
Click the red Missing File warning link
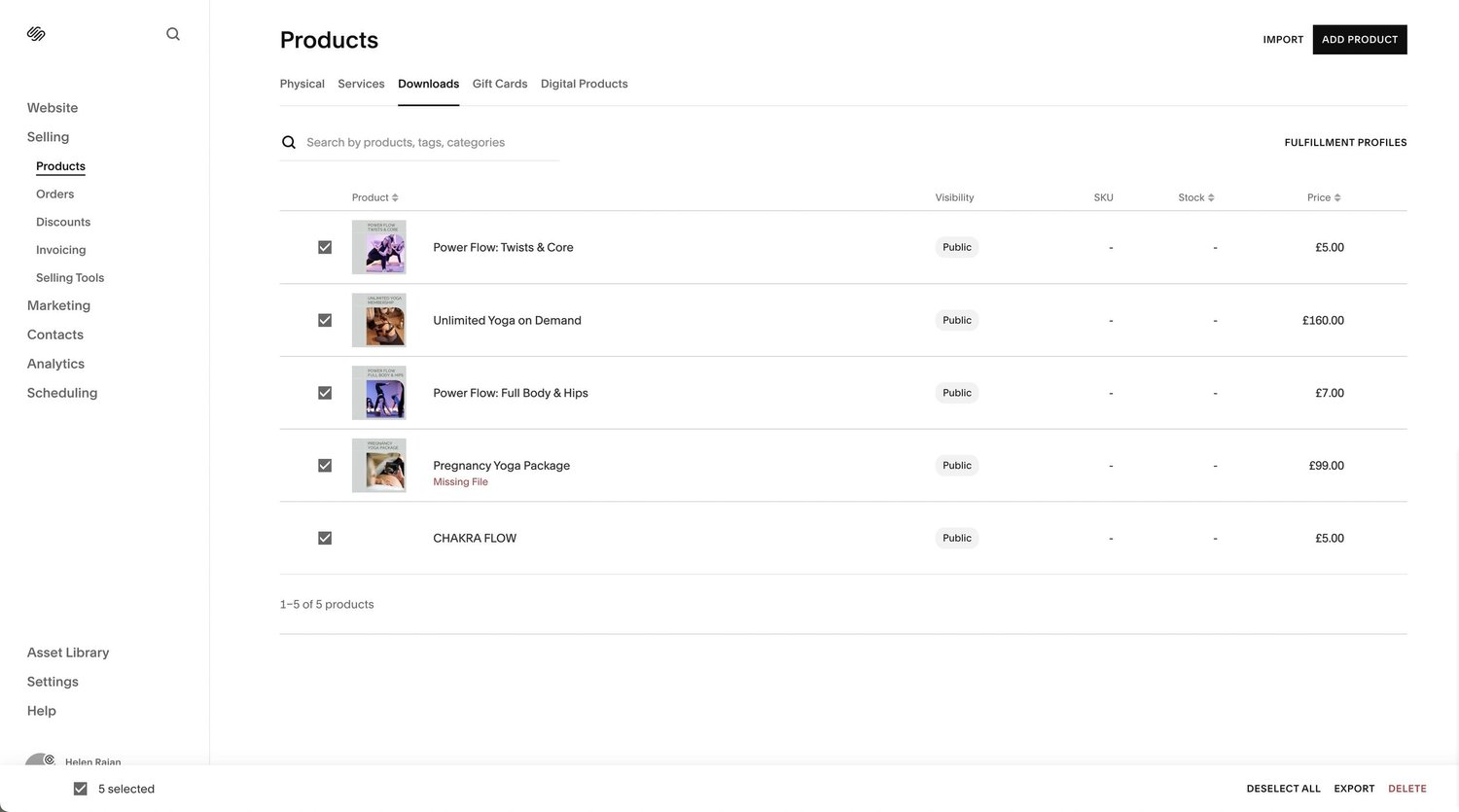click(460, 480)
